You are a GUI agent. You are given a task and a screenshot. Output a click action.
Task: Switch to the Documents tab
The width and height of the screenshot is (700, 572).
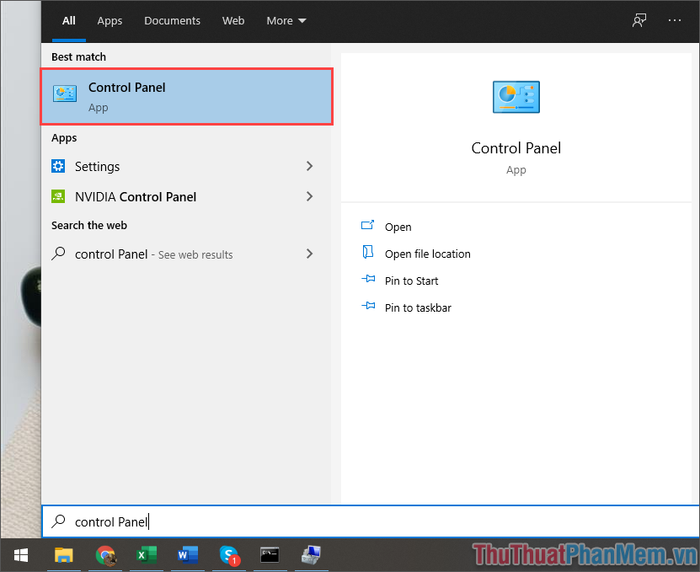pos(172,21)
